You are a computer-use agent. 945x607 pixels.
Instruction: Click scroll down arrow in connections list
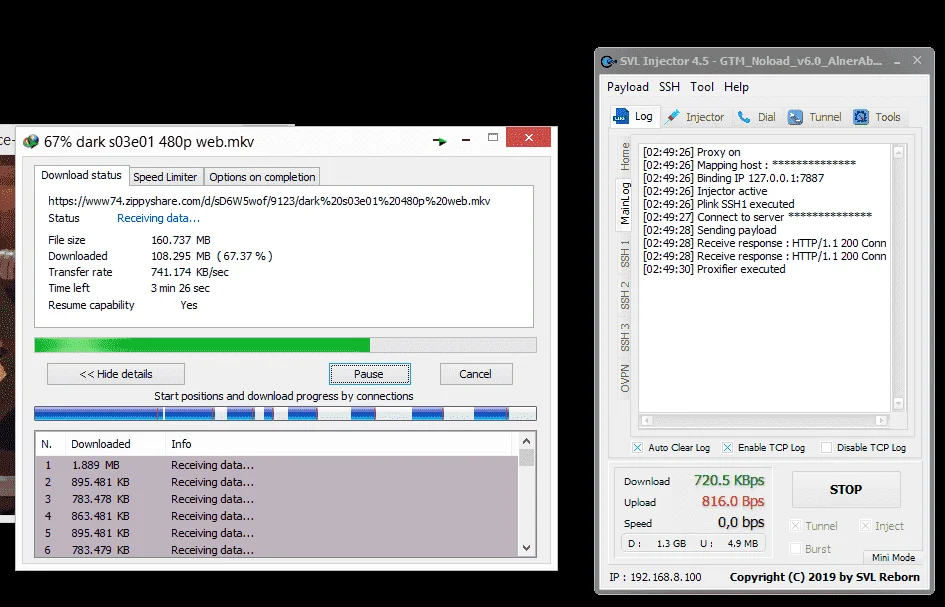click(x=526, y=548)
